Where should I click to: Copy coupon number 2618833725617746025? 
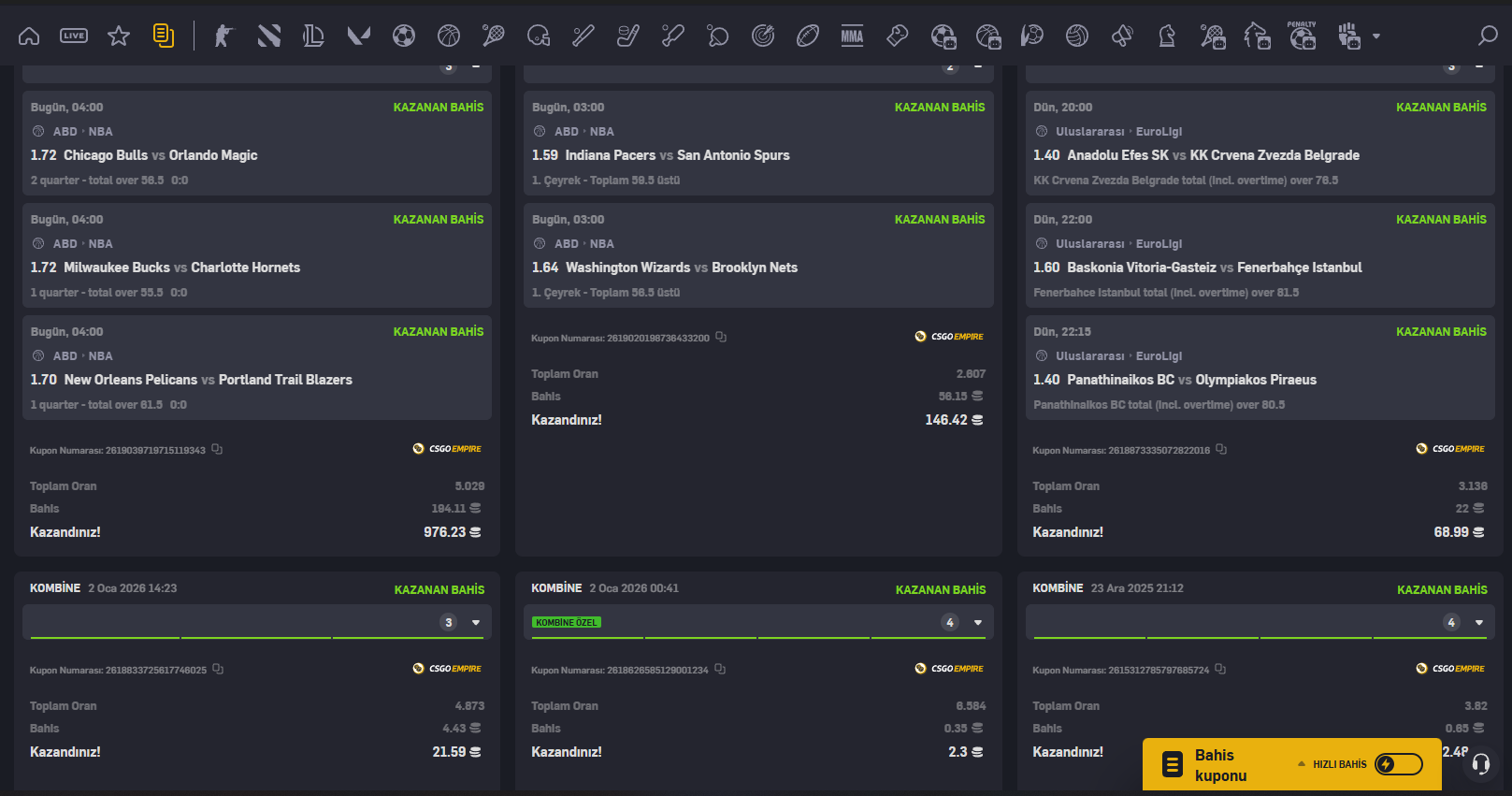[218, 670]
